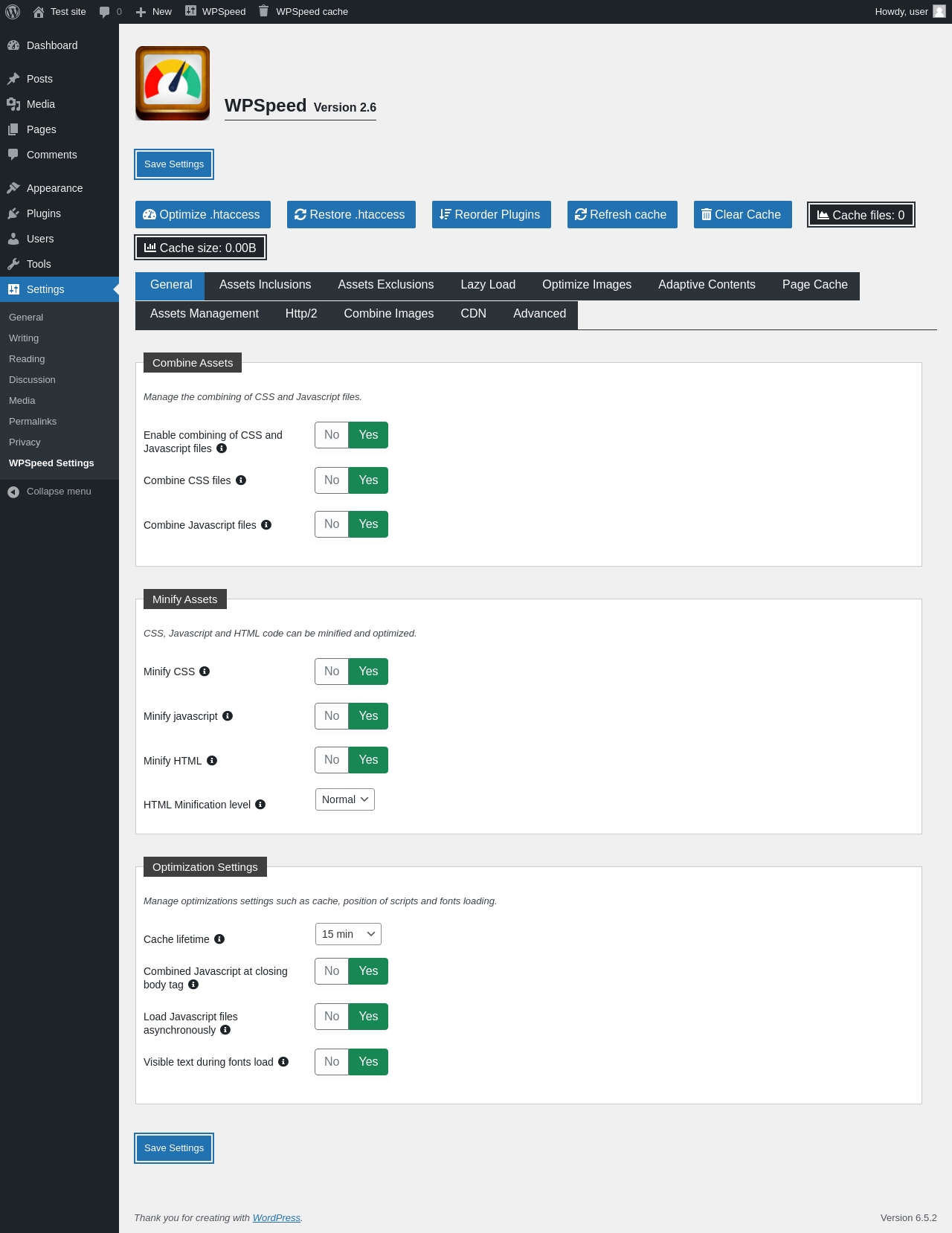Click the Media icon in sidebar
This screenshot has width=952, height=1233.
[x=13, y=104]
